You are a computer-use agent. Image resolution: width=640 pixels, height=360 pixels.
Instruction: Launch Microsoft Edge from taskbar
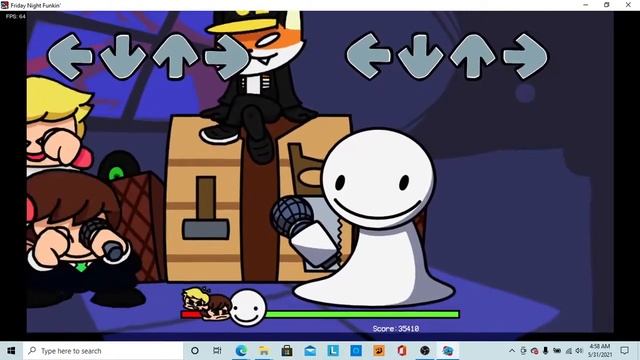point(241,351)
